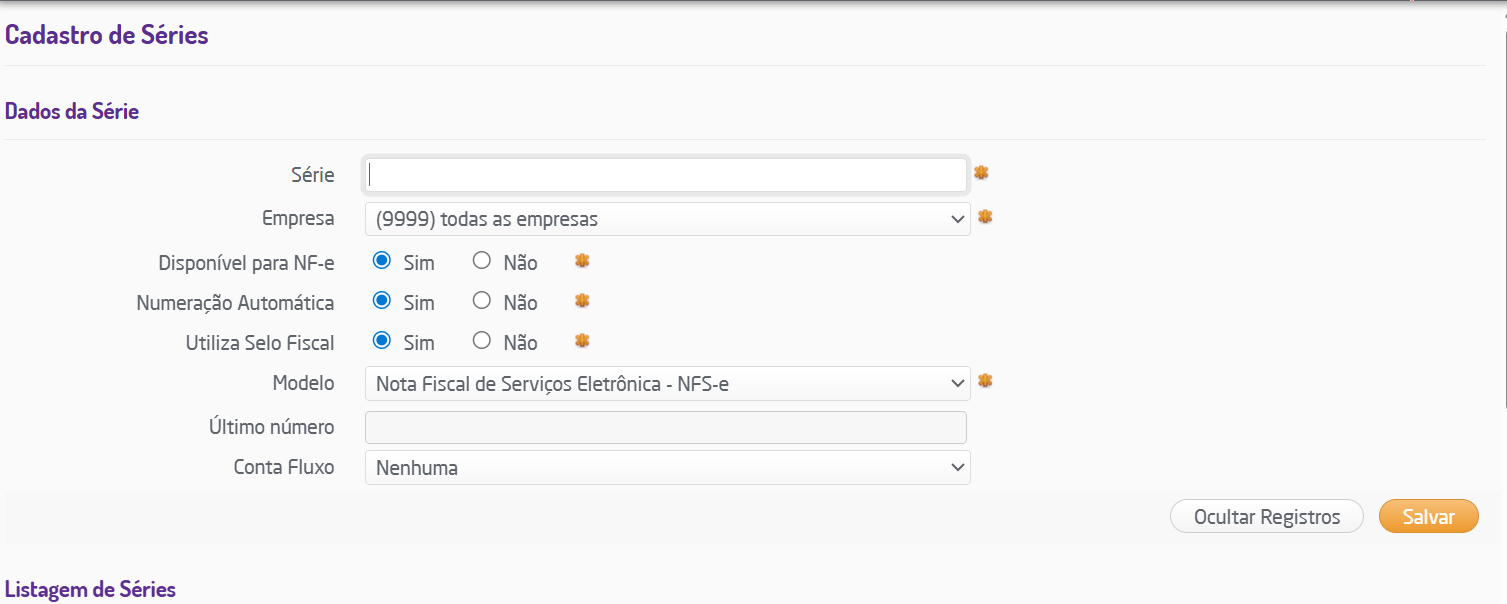Open the Conta Fluxo dropdown
The height and width of the screenshot is (604, 1507).
click(x=667, y=467)
